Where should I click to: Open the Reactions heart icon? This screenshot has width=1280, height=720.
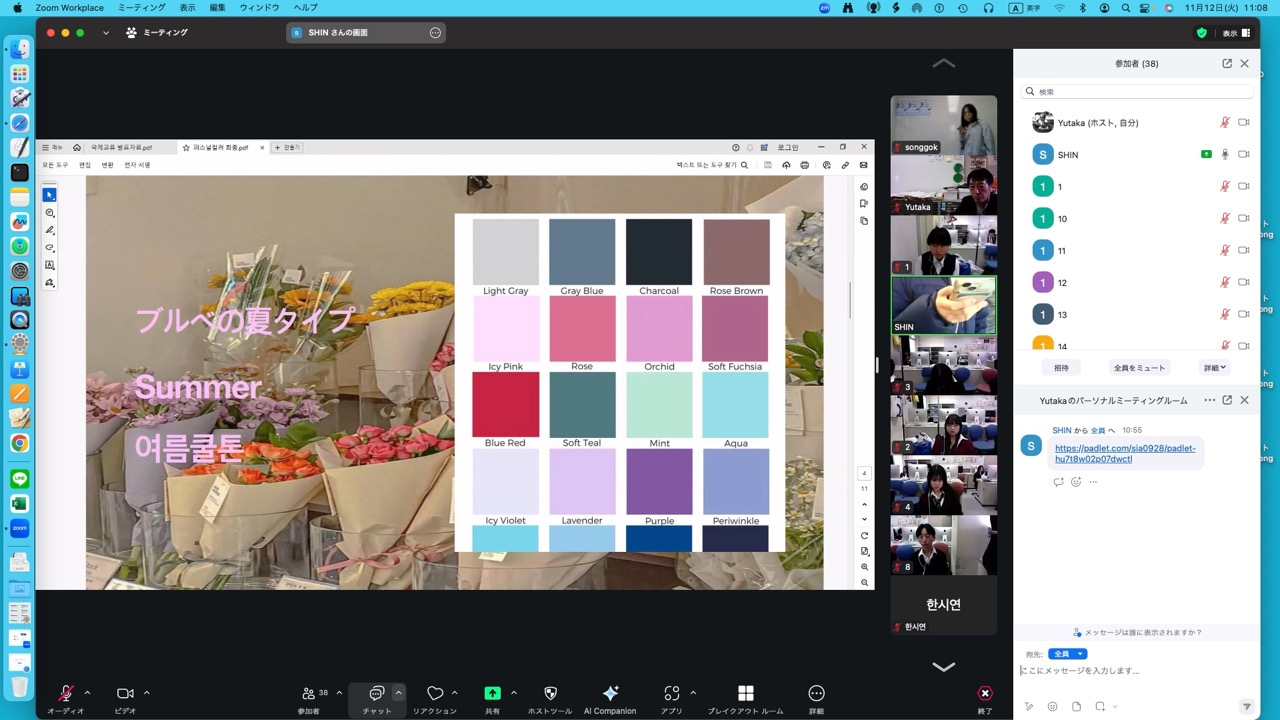click(435, 693)
